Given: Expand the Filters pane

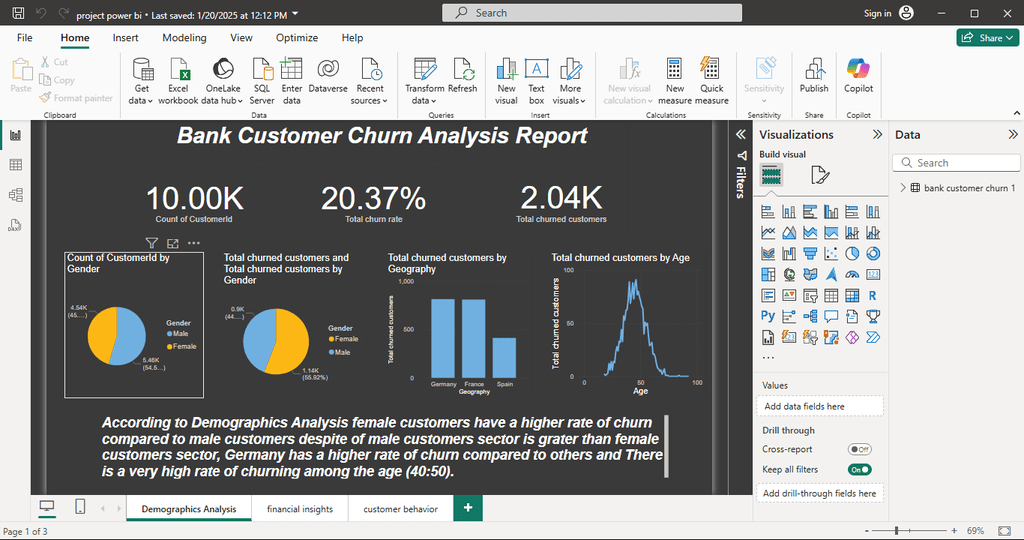Looking at the screenshot, I should (x=741, y=135).
